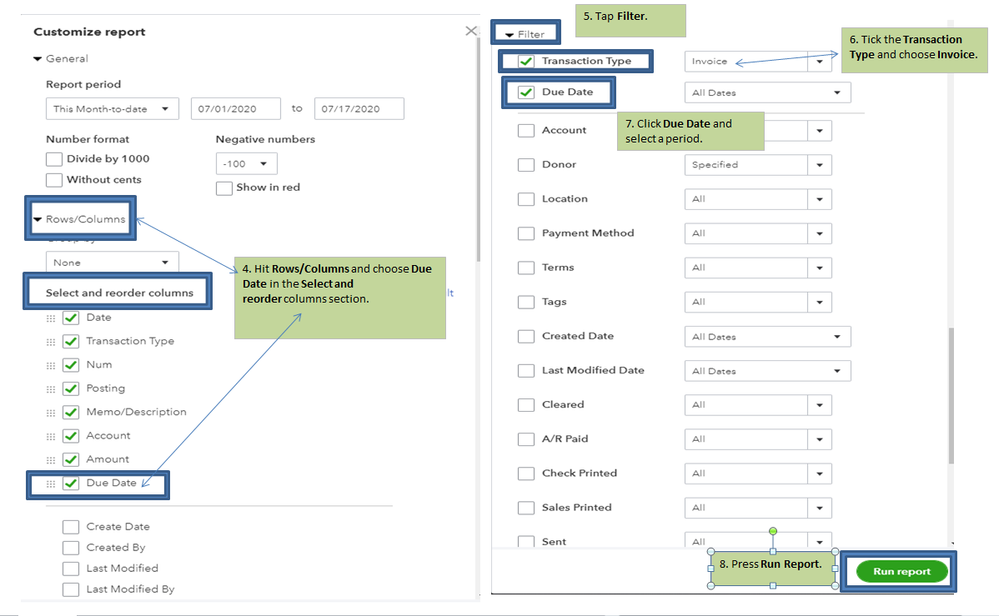Enable the Divide by 1000 checkbox

54,159
